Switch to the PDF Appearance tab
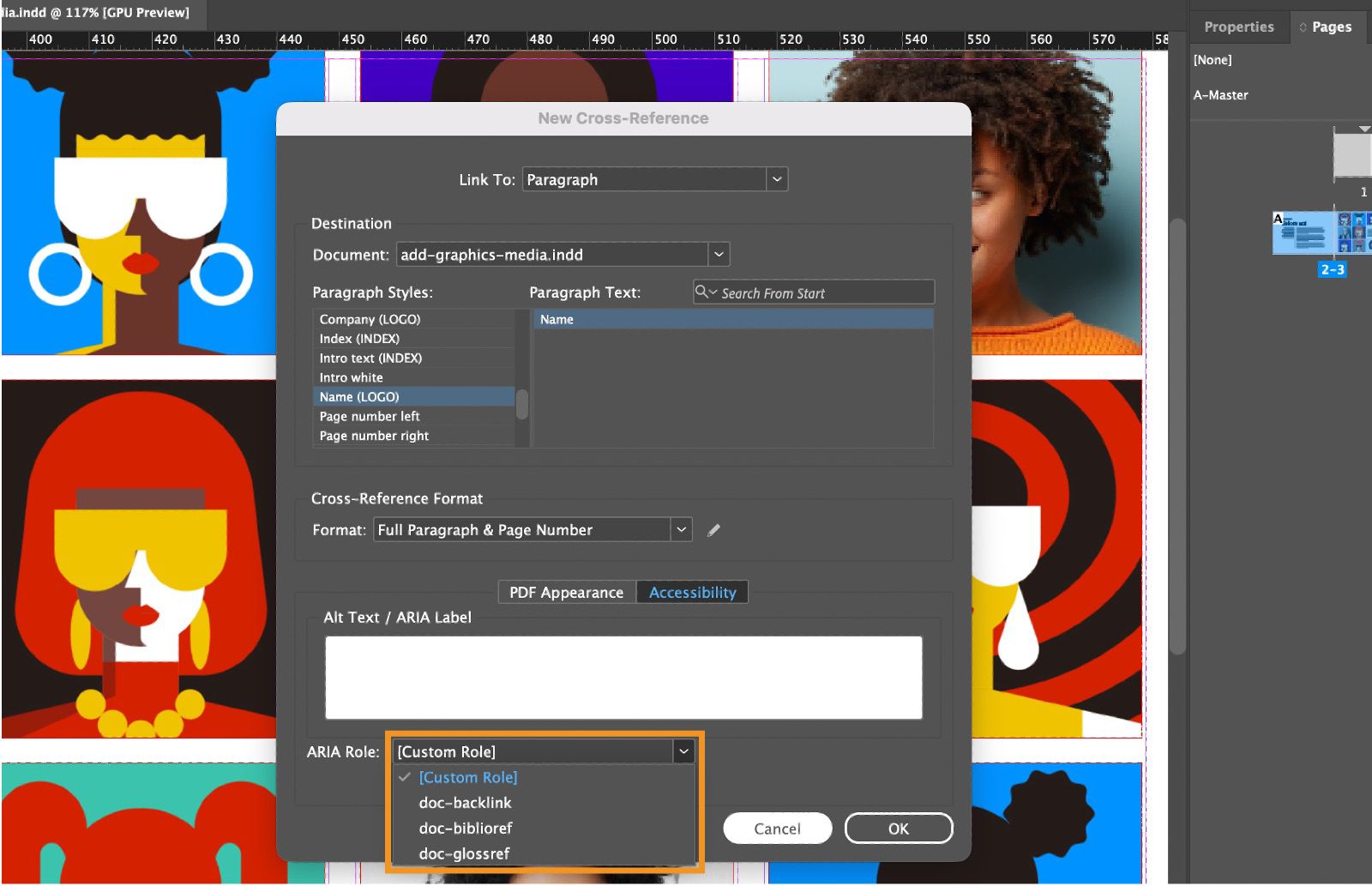This screenshot has width=1372, height=886. pyautogui.click(x=565, y=592)
